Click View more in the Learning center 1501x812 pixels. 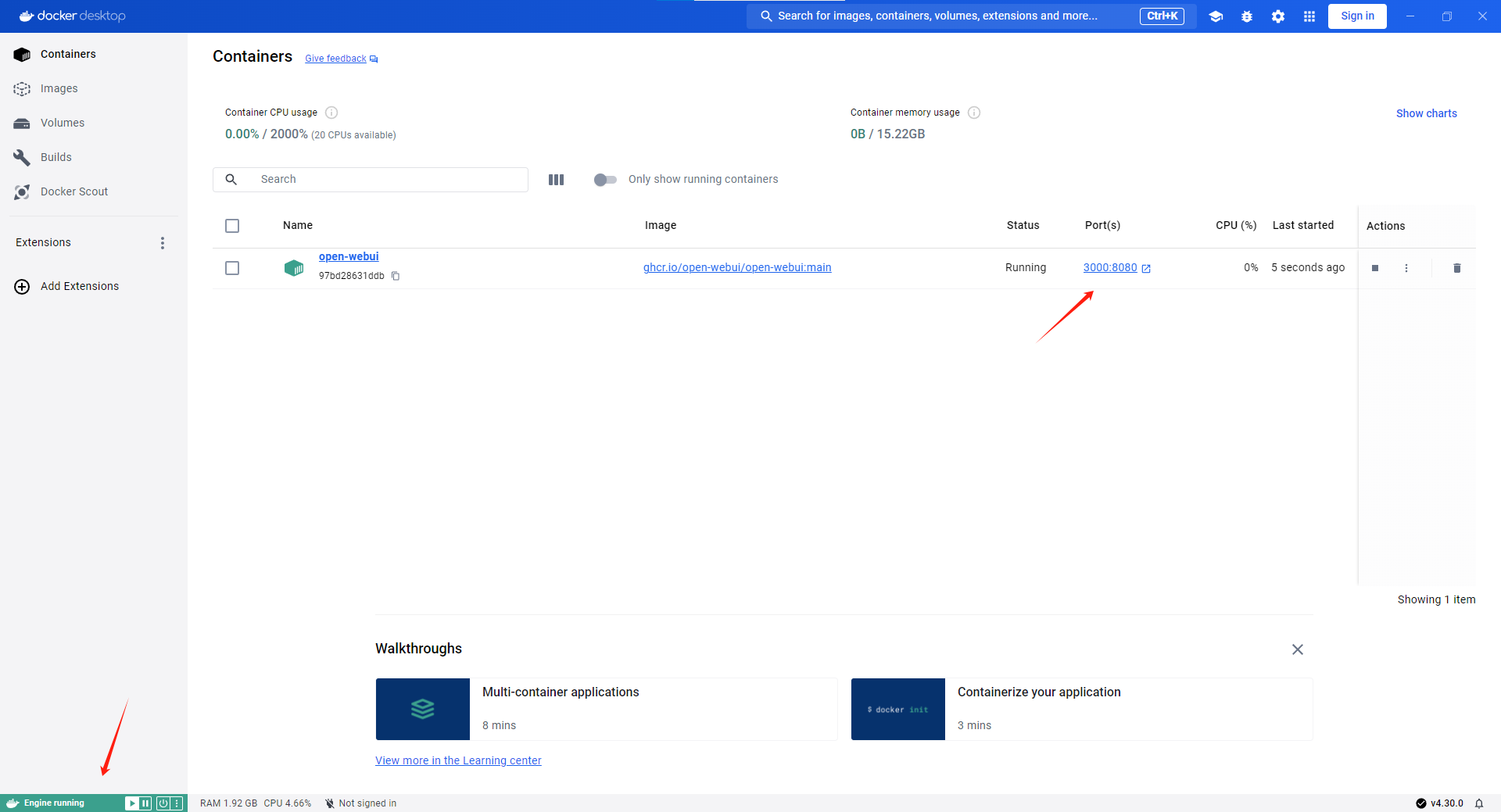click(x=458, y=760)
